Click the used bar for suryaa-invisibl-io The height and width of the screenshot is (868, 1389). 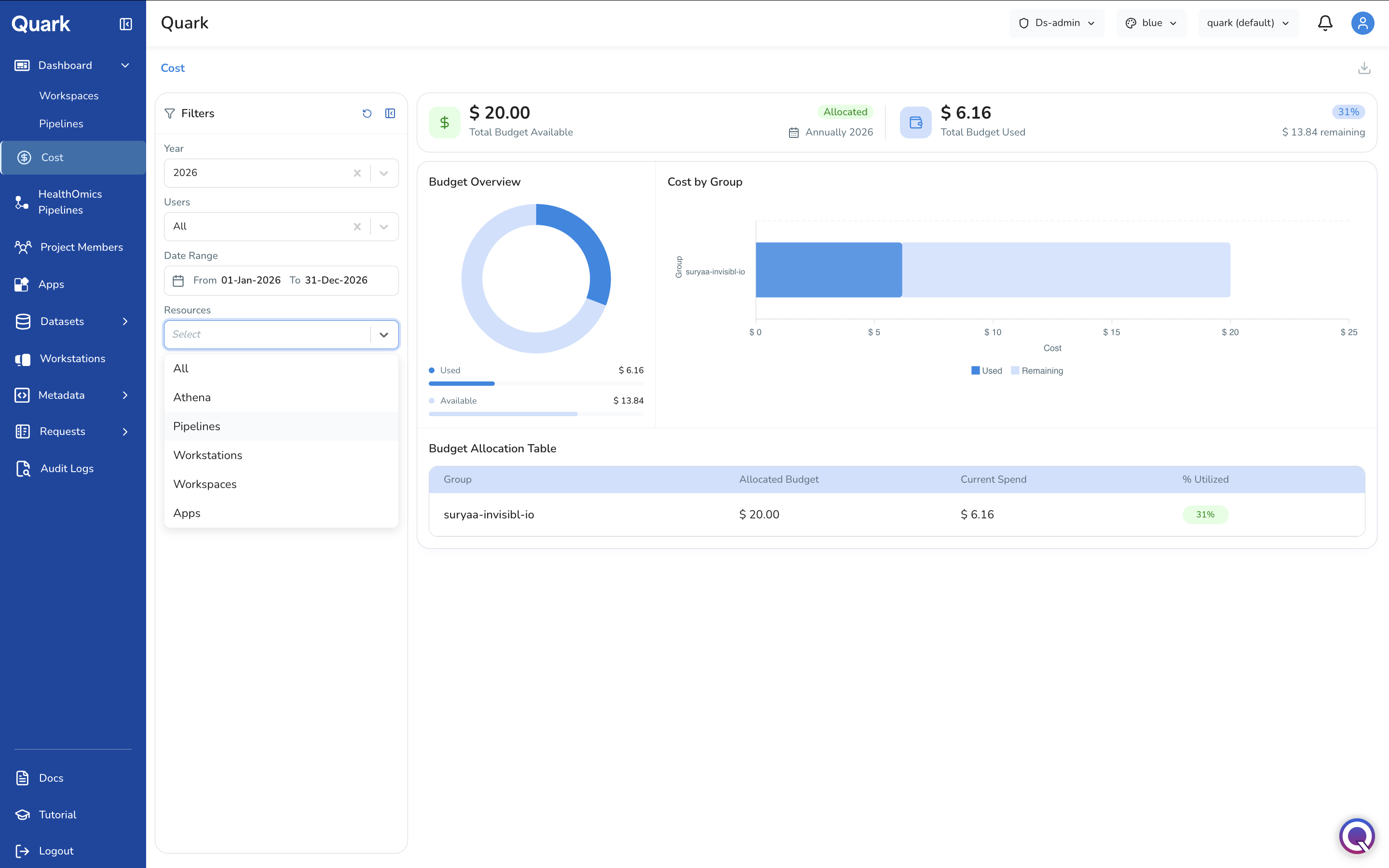(x=829, y=270)
